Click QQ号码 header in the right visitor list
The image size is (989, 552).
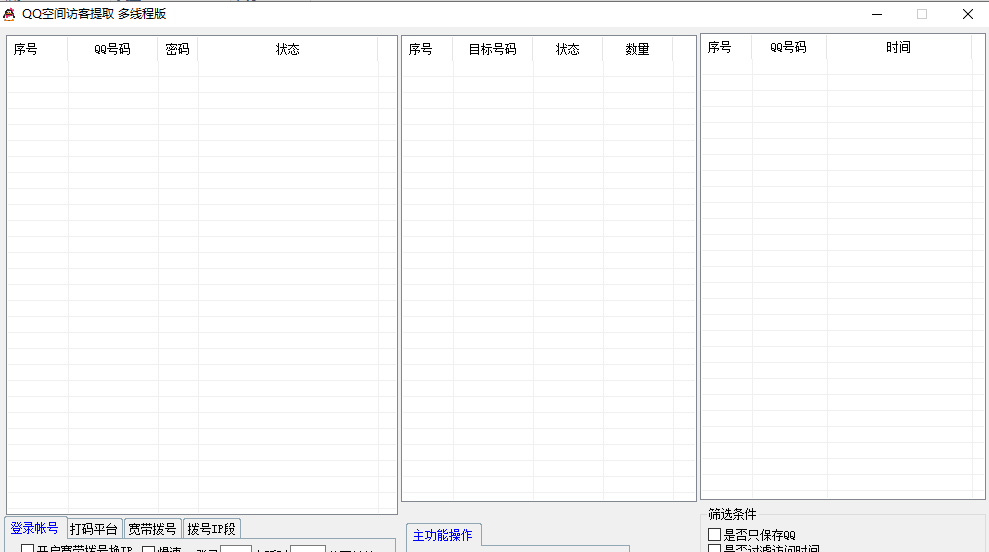pos(788,47)
